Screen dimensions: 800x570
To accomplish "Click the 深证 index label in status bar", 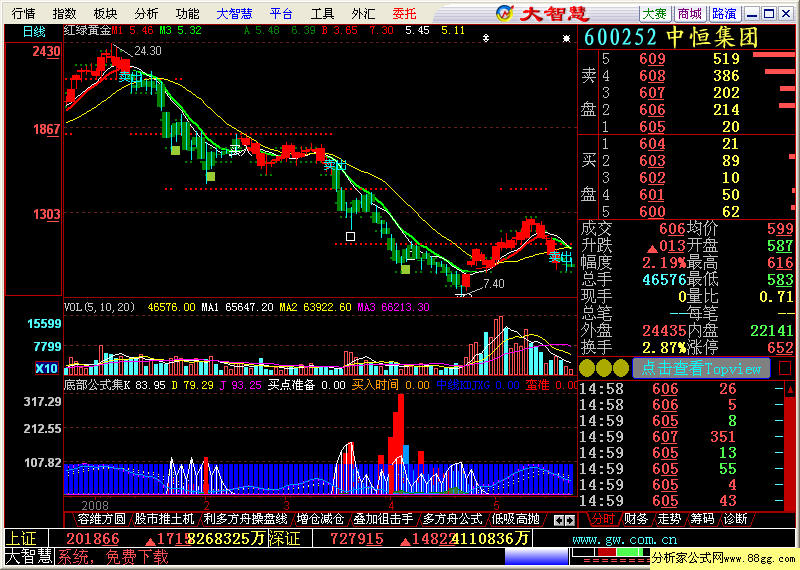I will [x=284, y=539].
